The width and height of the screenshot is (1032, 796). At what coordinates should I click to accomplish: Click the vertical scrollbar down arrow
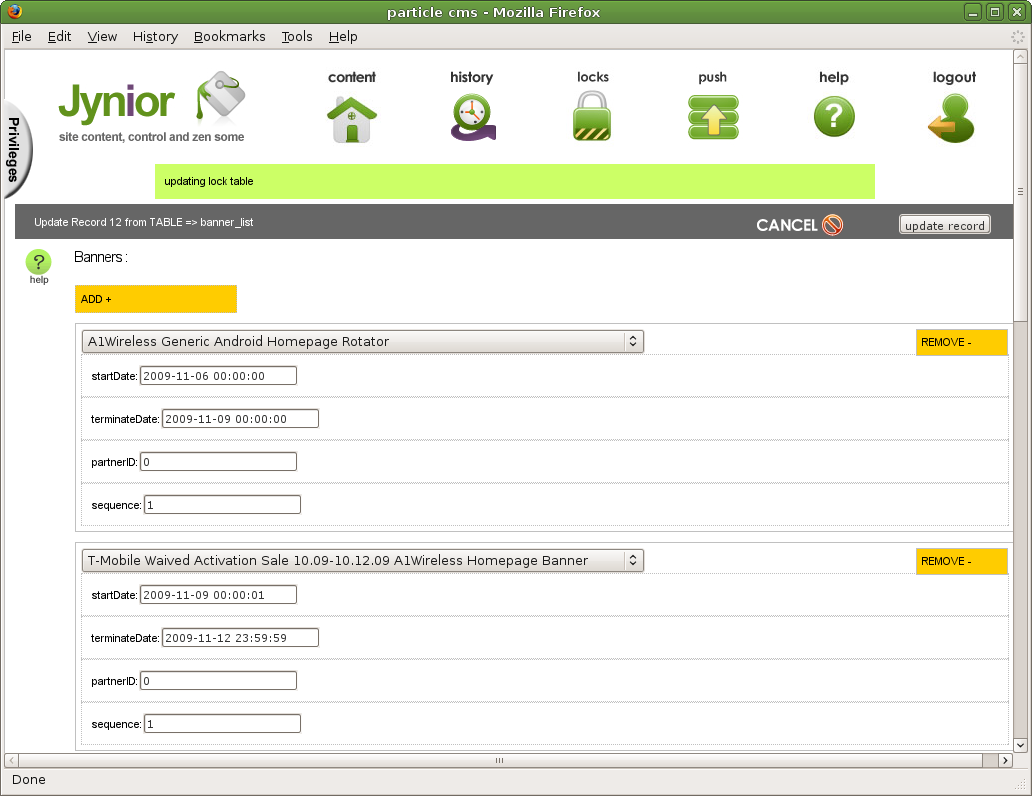coord(1020,744)
